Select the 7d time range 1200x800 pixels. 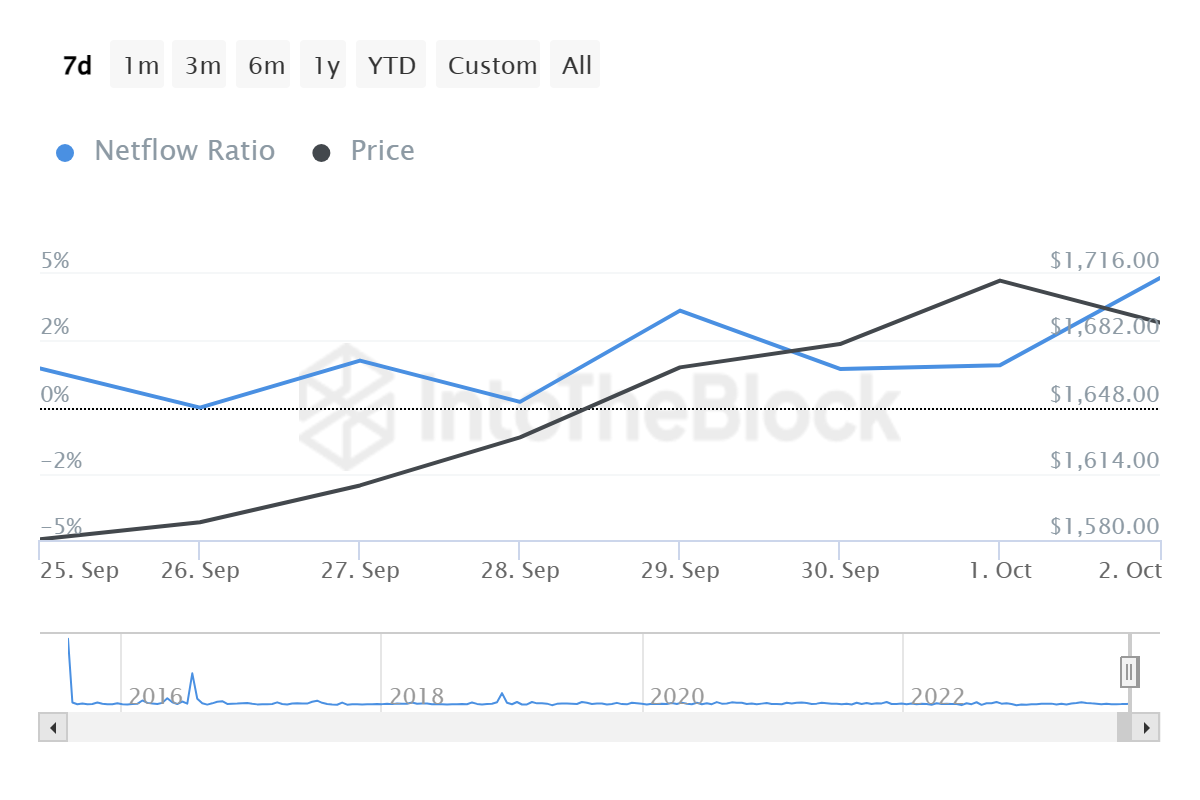point(77,66)
